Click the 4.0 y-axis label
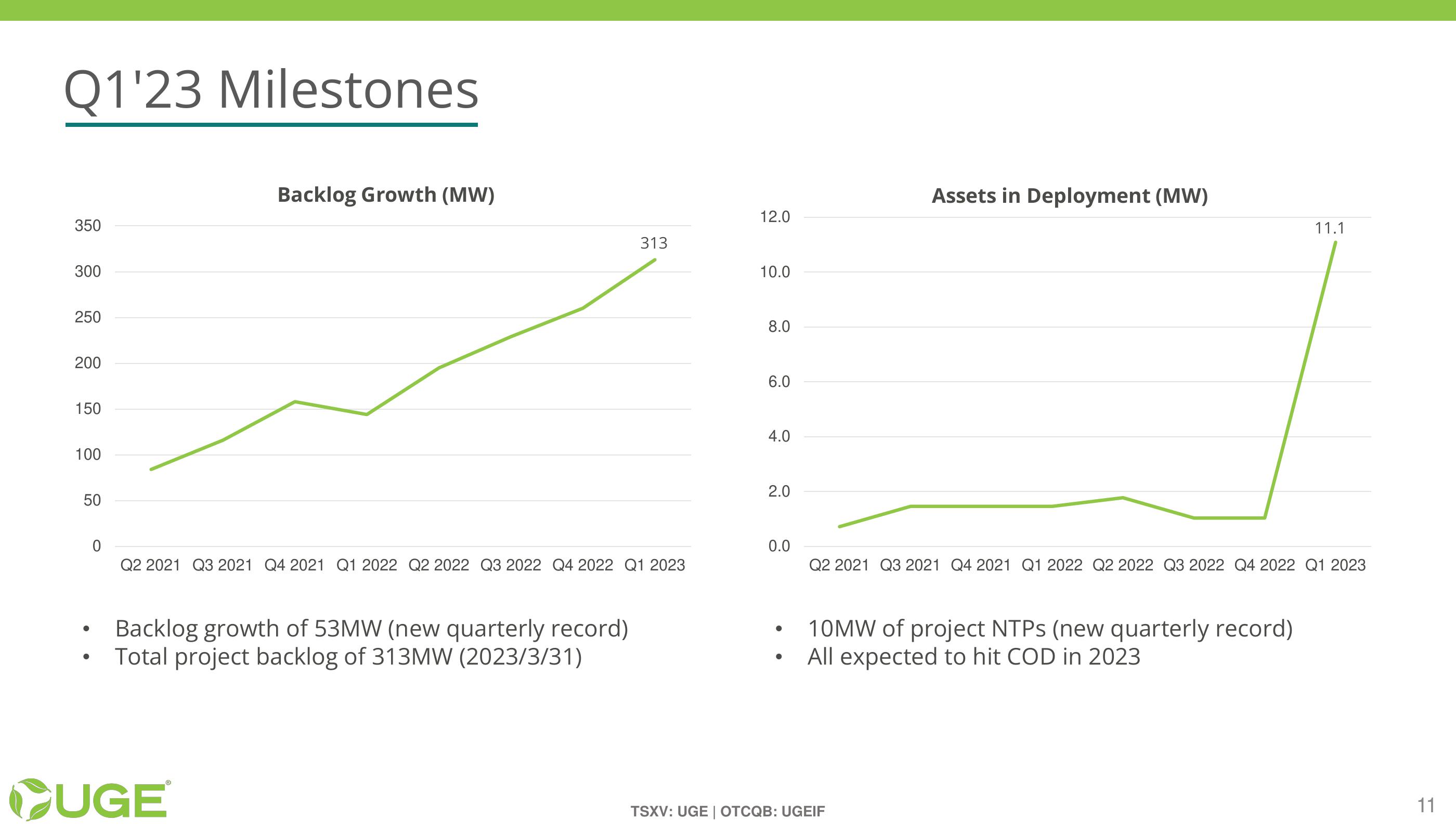The image size is (1456, 832). click(x=779, y=437)
